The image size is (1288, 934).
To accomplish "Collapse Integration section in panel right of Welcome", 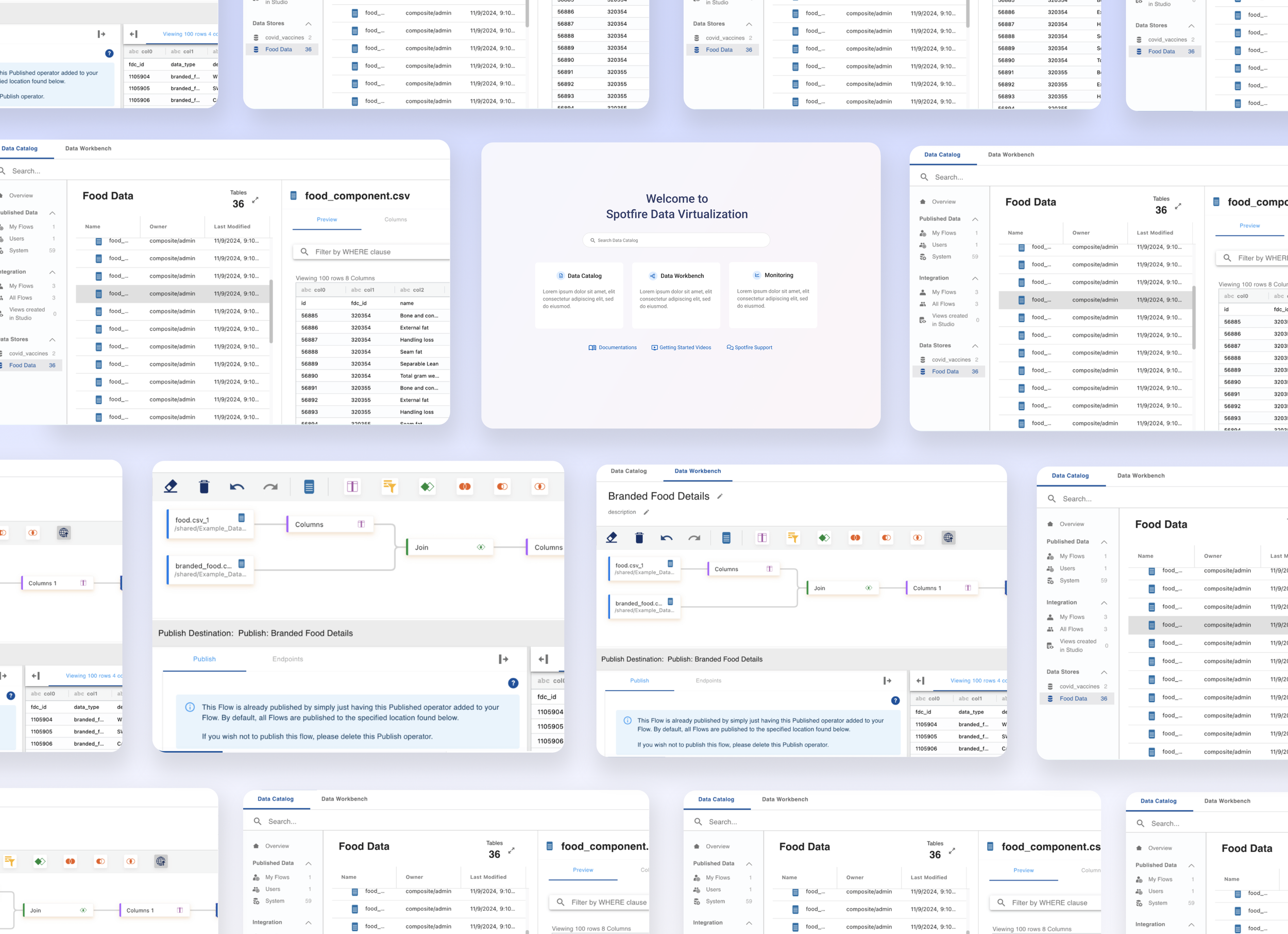I will 975,278.
